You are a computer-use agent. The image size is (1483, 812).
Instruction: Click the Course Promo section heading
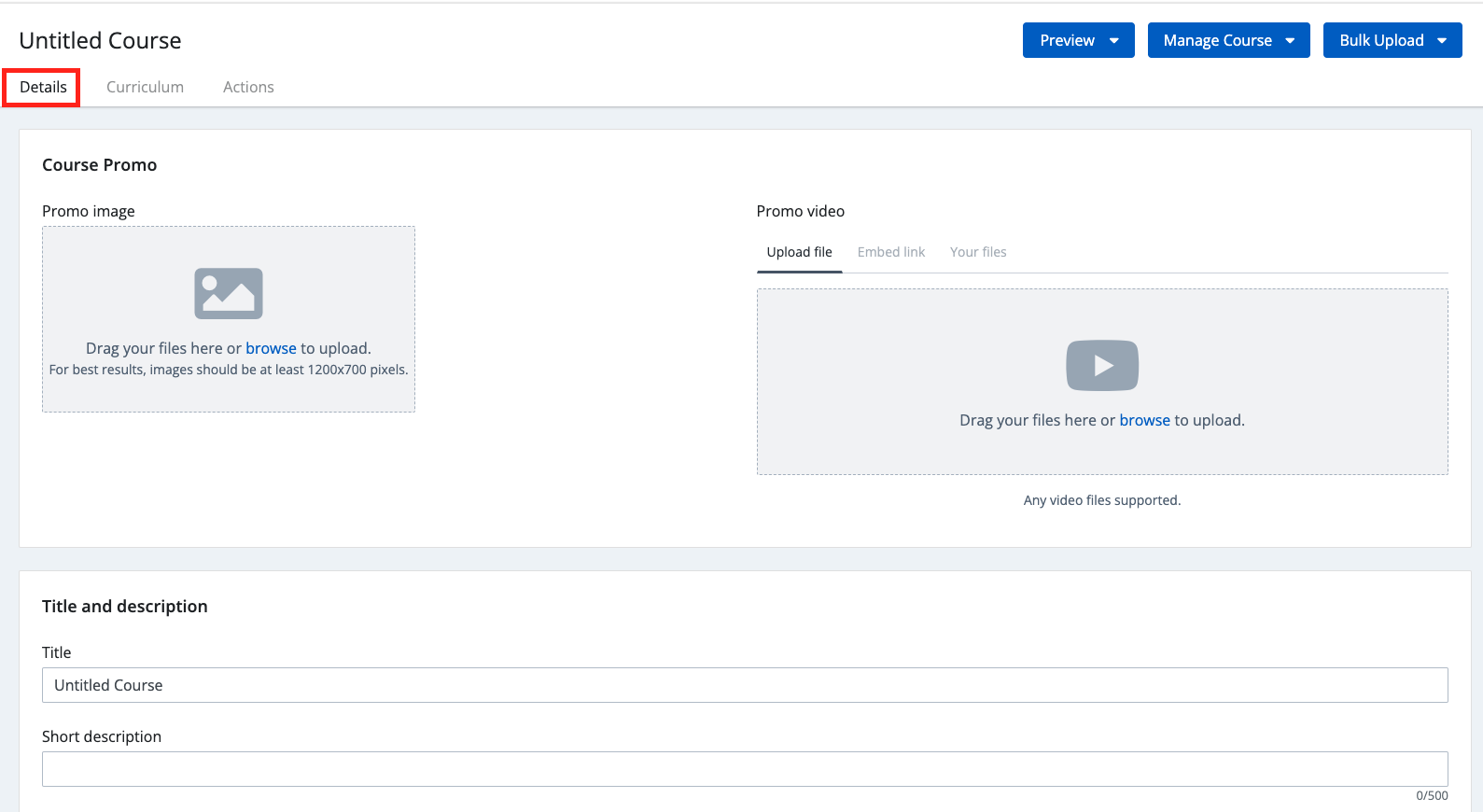[x=99, y=165]
